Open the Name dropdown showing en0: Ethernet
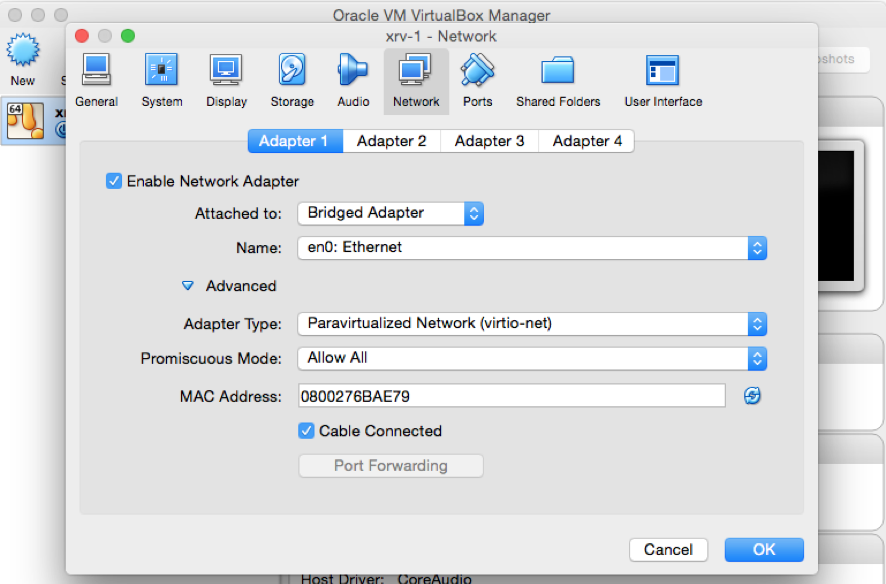 [532, 248]
